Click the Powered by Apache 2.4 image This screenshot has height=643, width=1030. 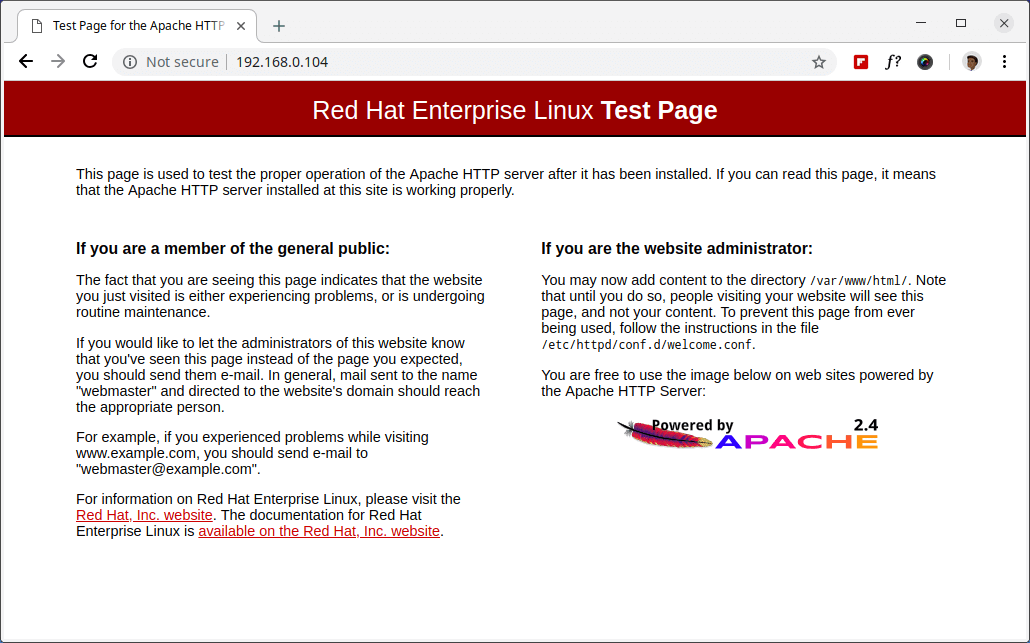pos(748,434)
